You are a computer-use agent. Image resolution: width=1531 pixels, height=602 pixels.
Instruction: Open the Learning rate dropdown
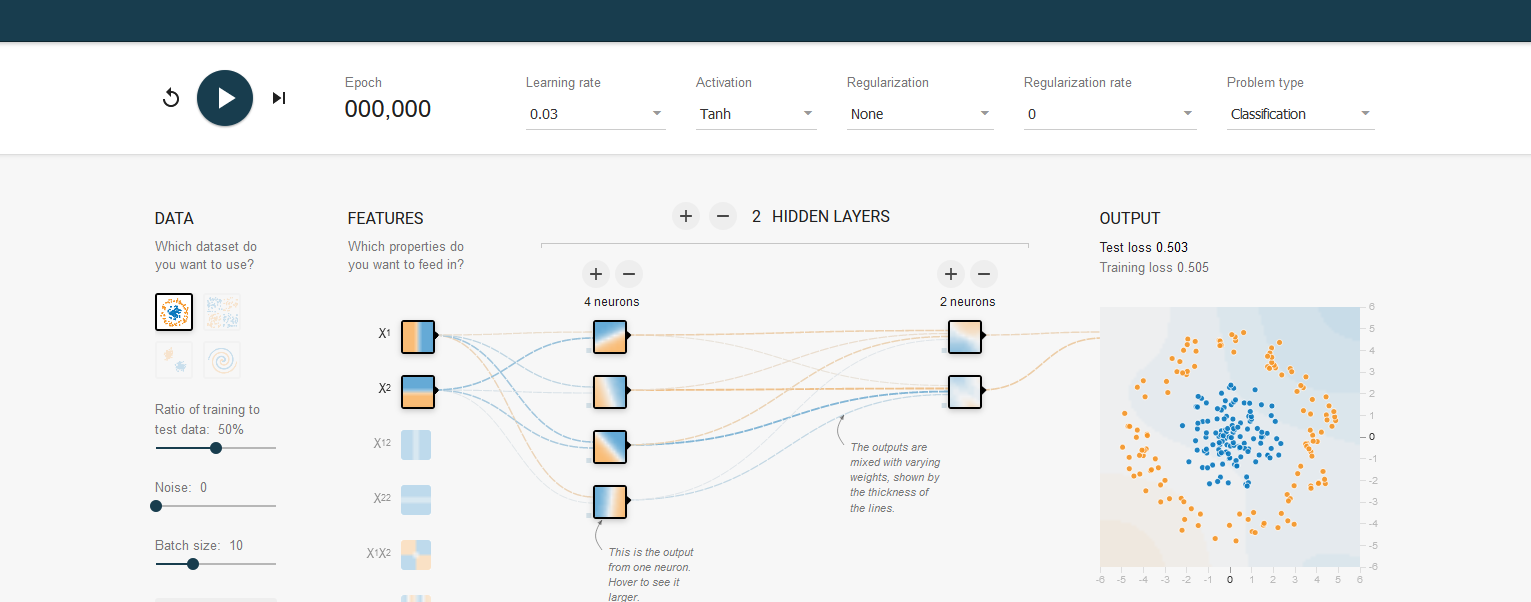click(595, 114)
